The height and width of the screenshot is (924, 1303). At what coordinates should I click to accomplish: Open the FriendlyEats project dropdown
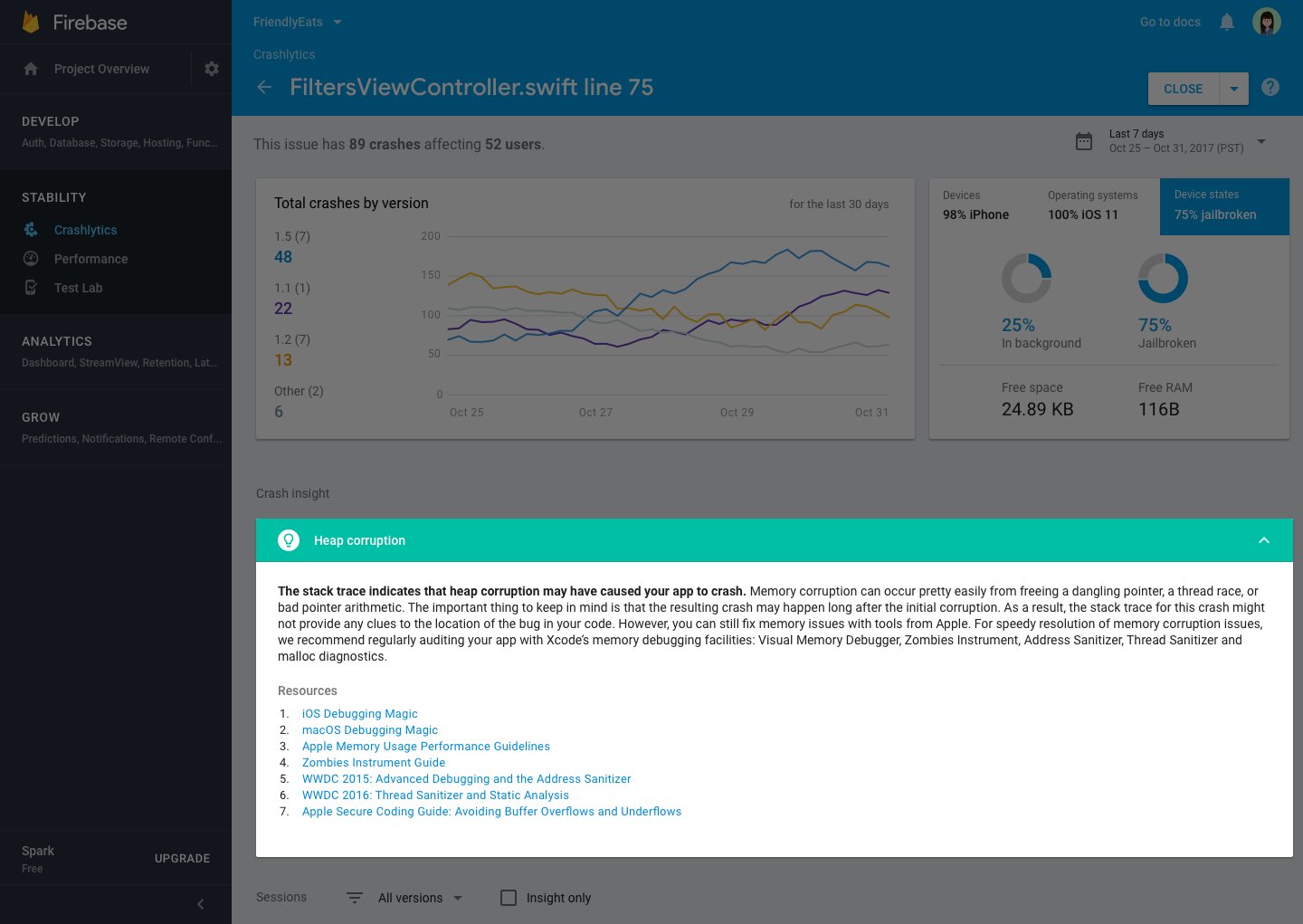[298, 22]
